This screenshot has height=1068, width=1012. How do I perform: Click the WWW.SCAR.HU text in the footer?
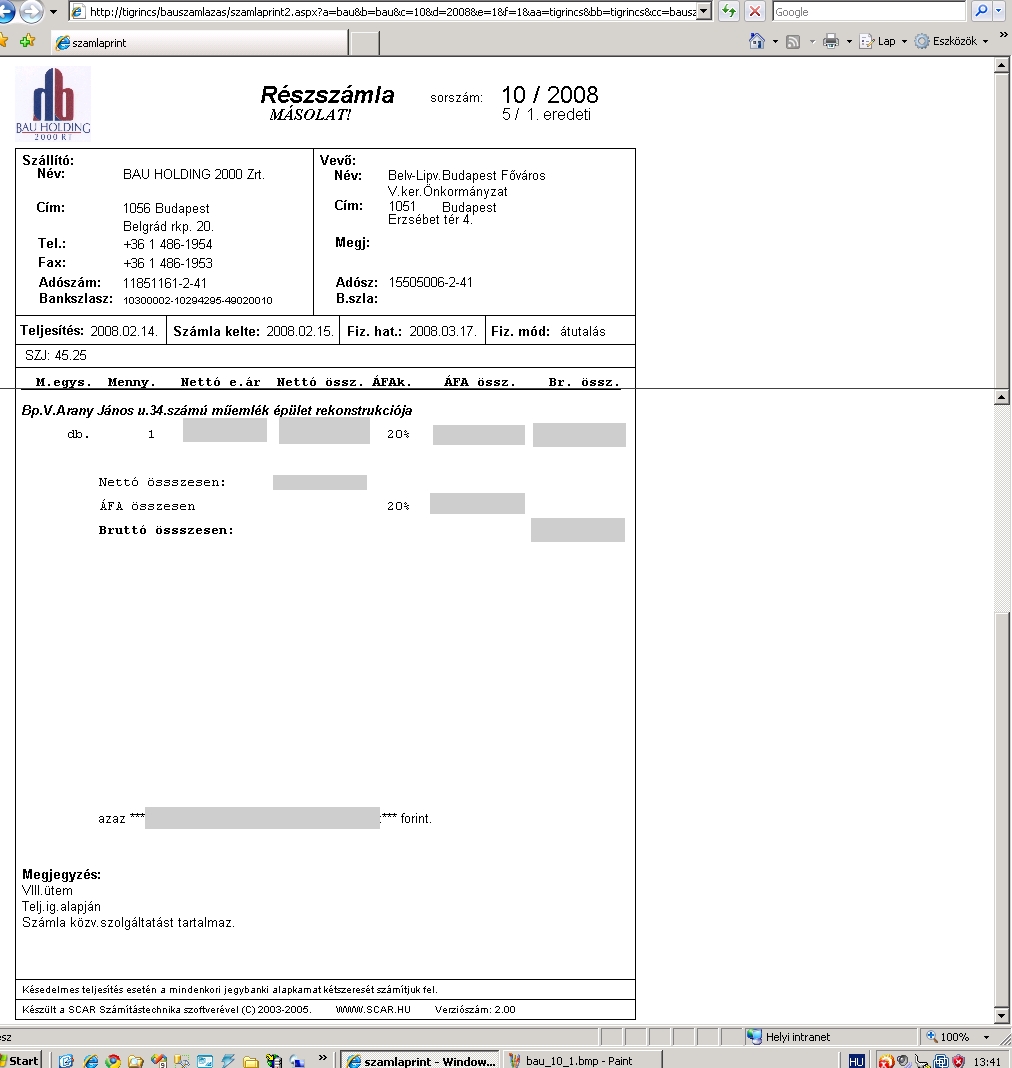(373, 1009)
